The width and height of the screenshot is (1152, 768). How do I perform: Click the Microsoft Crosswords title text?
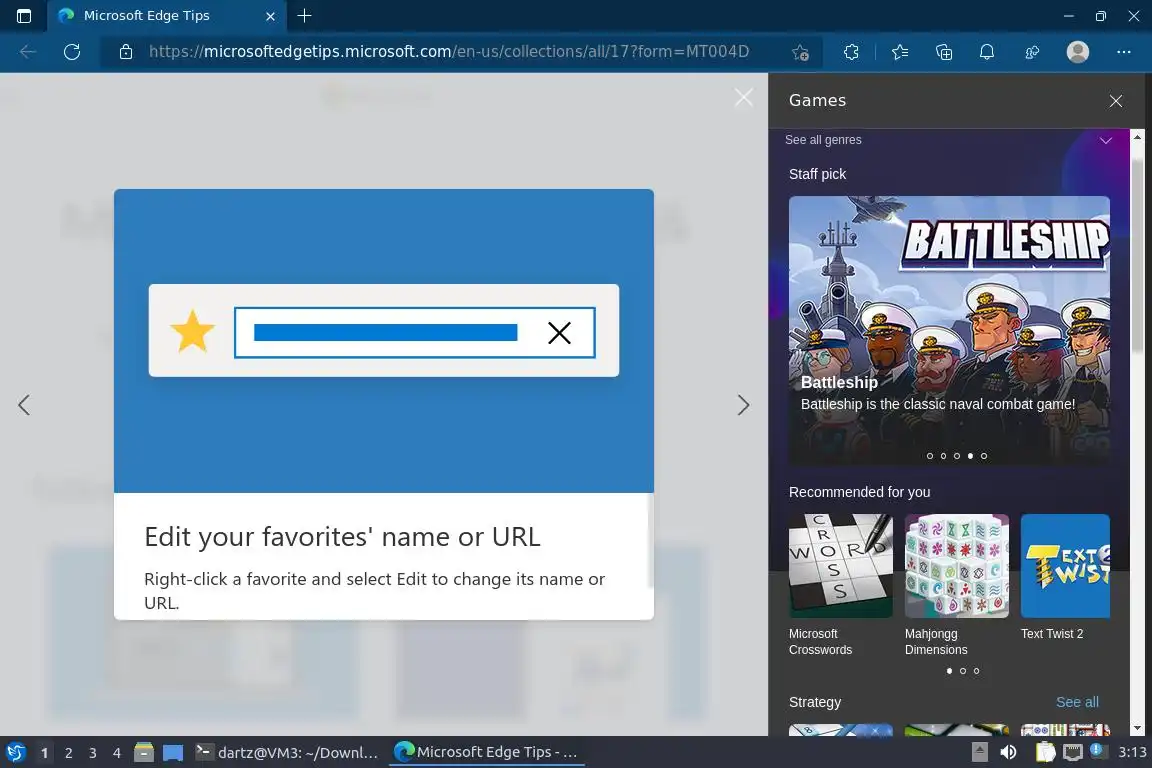click(821, 642)
